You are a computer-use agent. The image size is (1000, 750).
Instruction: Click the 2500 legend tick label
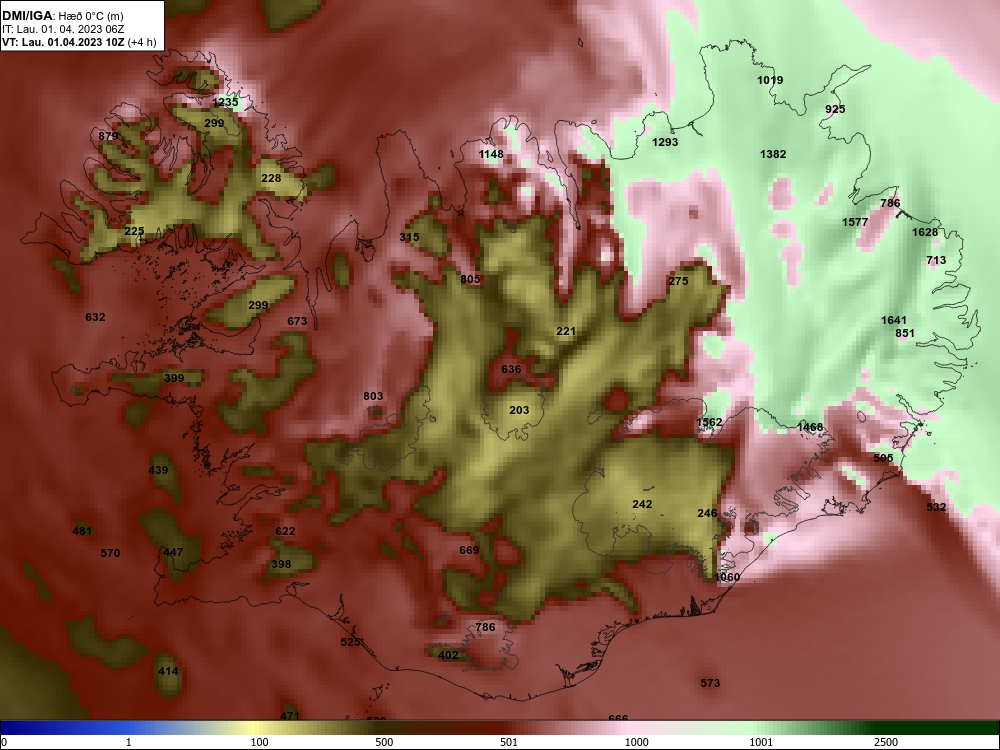pyautogui.click(x=886, y=742)
